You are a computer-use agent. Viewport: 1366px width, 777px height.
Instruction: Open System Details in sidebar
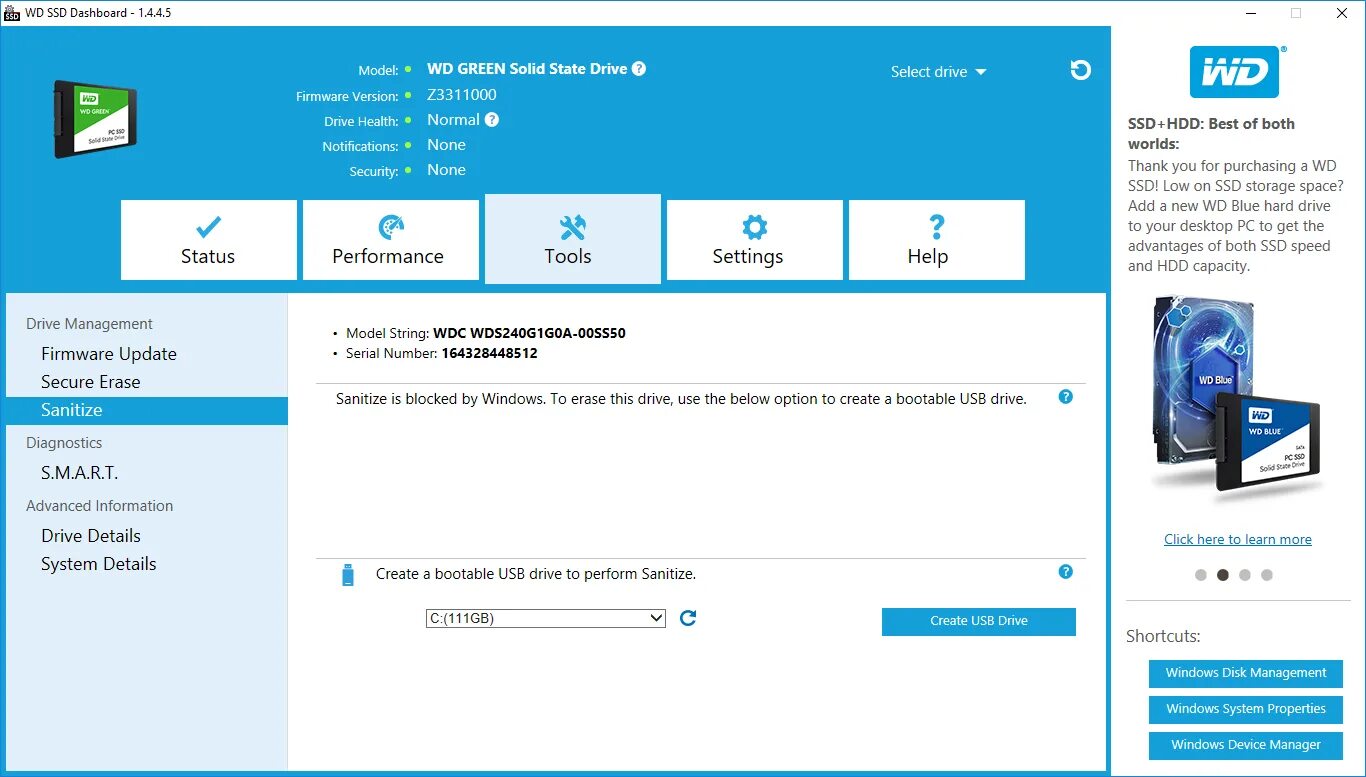tap(99, 564)
